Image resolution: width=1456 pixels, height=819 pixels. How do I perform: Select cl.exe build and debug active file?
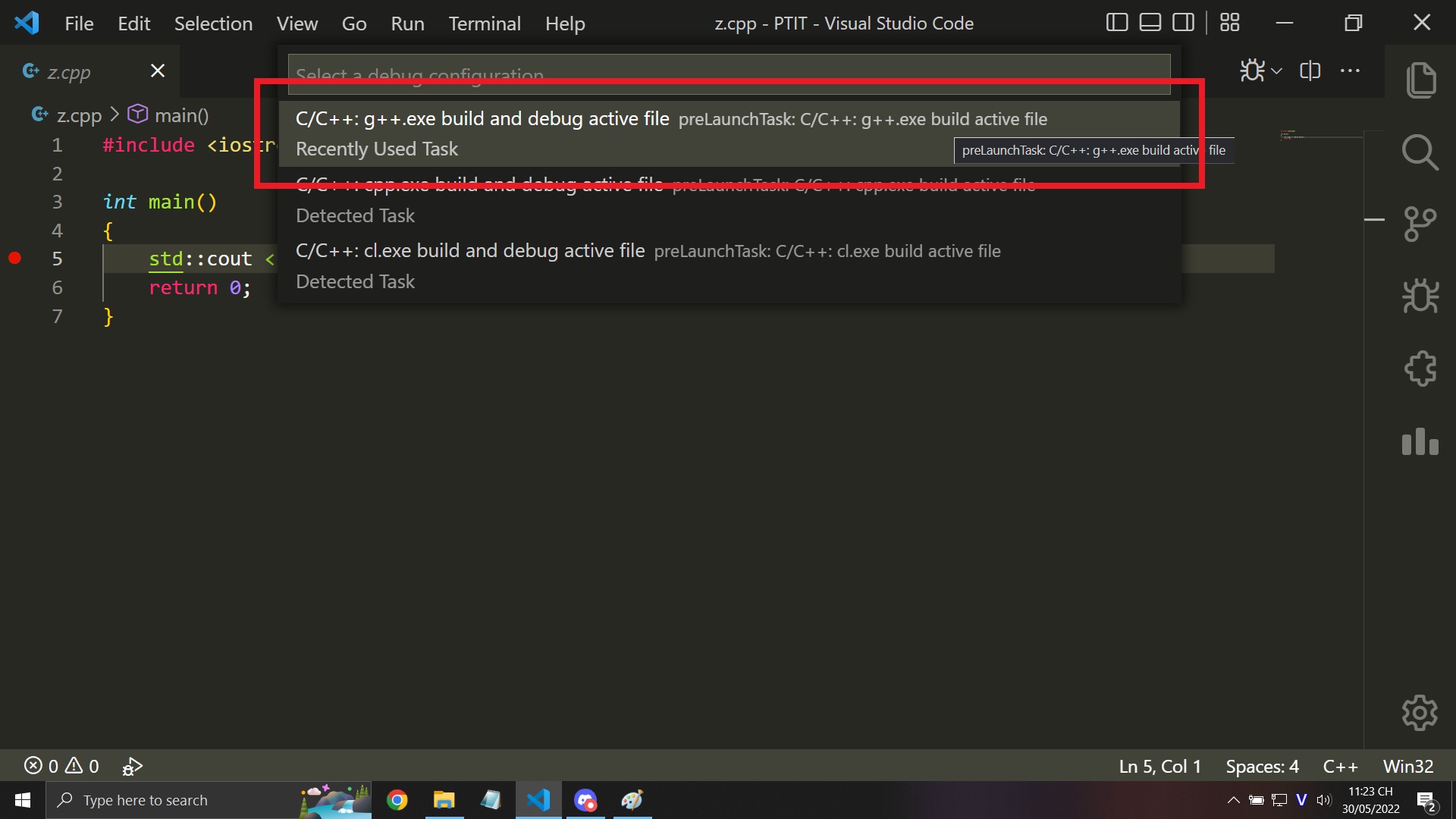729,265
